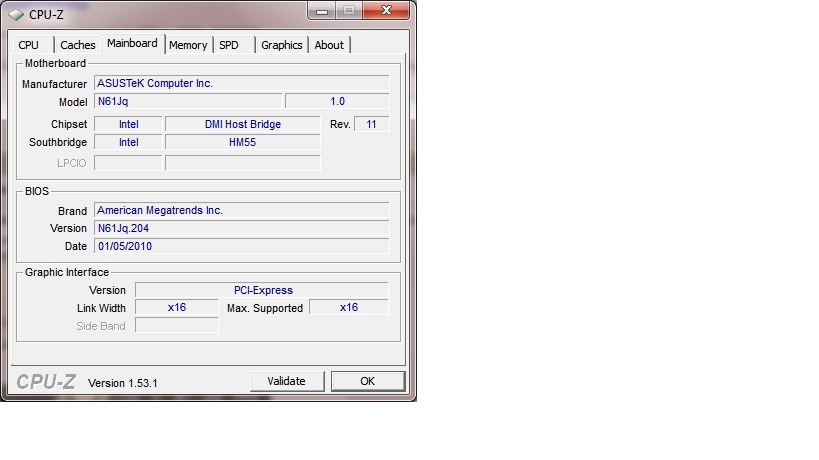Click the BIOS Date 01/05/2010 field
The width and height of the screenshot is (819, 460).
click(x=241, y=246)
